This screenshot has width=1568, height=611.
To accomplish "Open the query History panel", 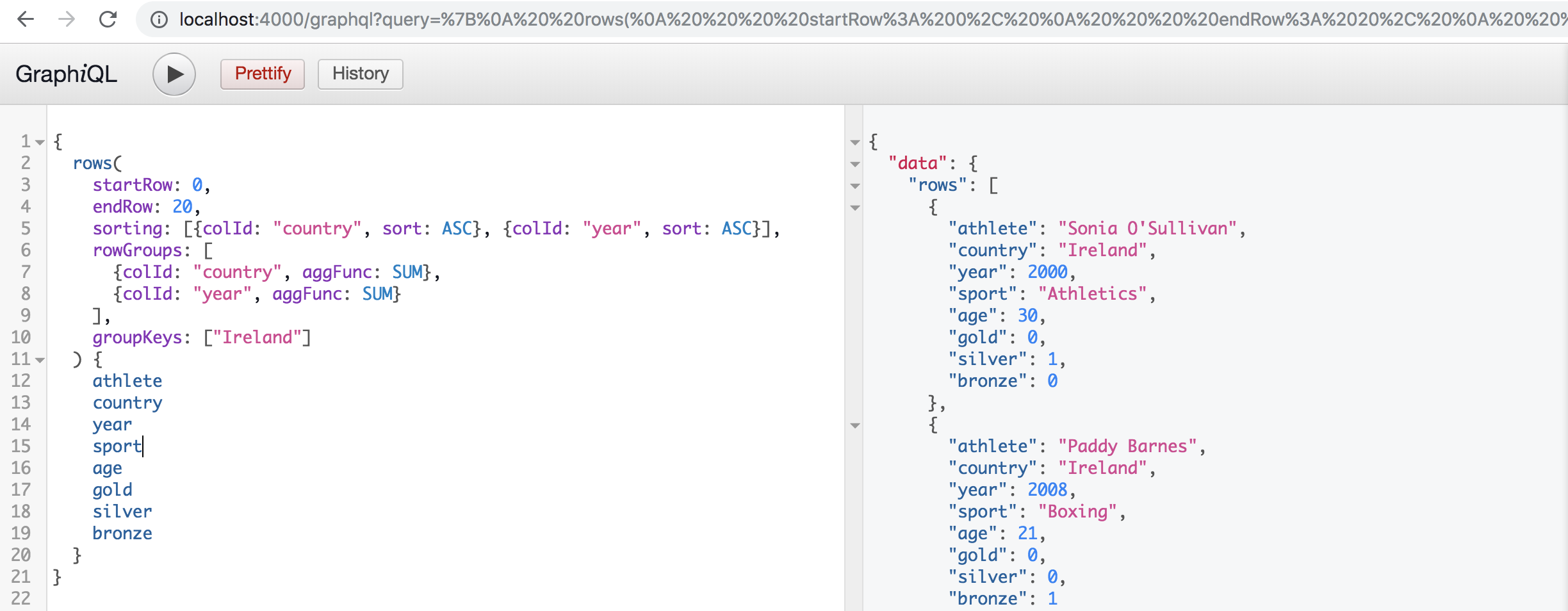I will point(359,74).
